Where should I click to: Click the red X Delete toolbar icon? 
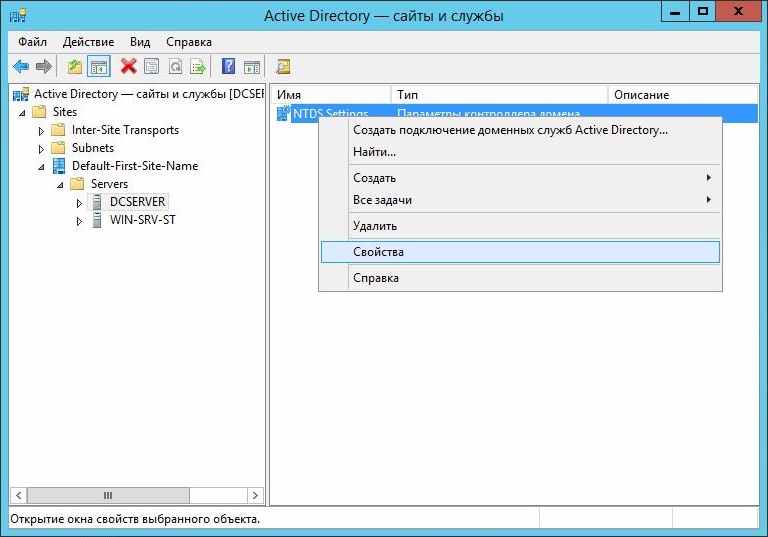coord(128,67)
